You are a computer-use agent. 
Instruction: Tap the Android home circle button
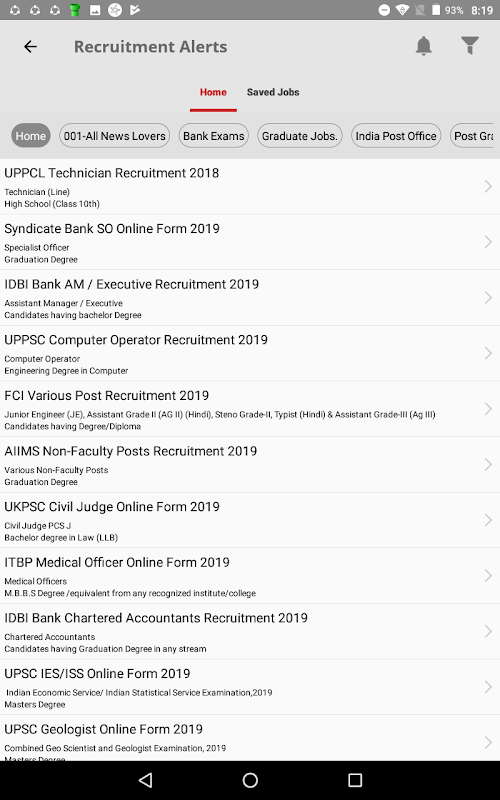point(250,780)
